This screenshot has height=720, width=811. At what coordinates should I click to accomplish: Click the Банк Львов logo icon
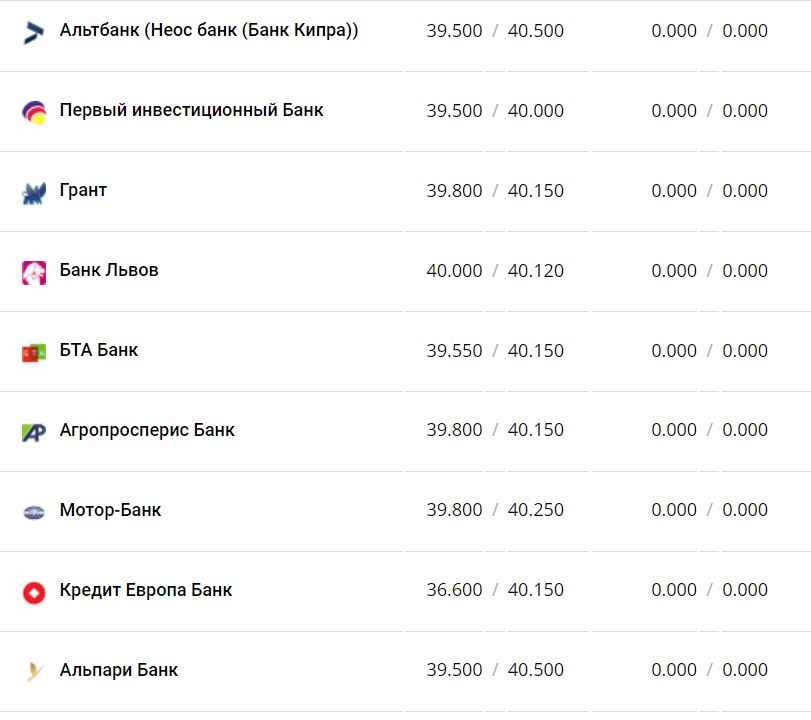point(34,272)
